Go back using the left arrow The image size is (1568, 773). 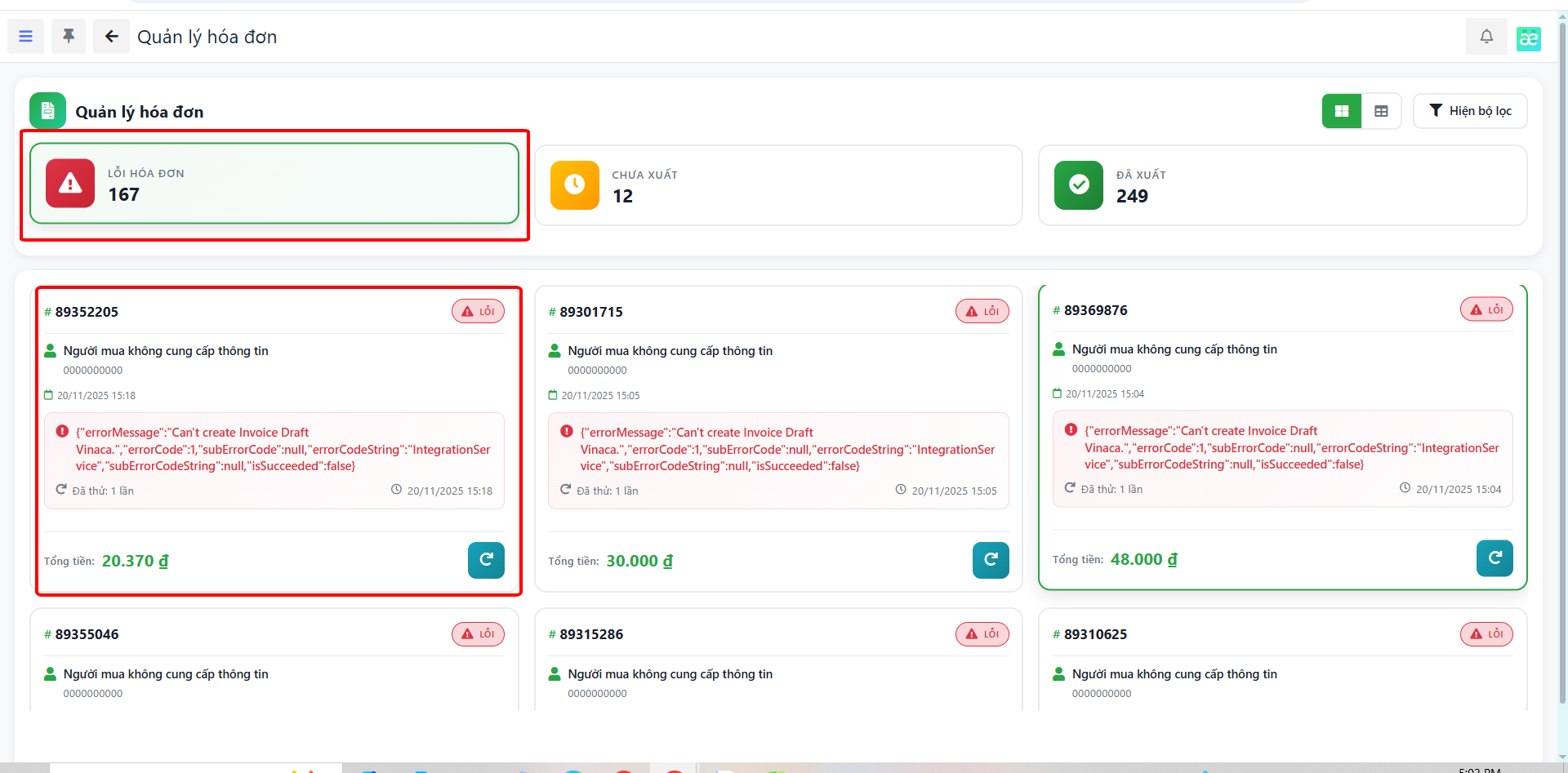[x=111, y=37]
